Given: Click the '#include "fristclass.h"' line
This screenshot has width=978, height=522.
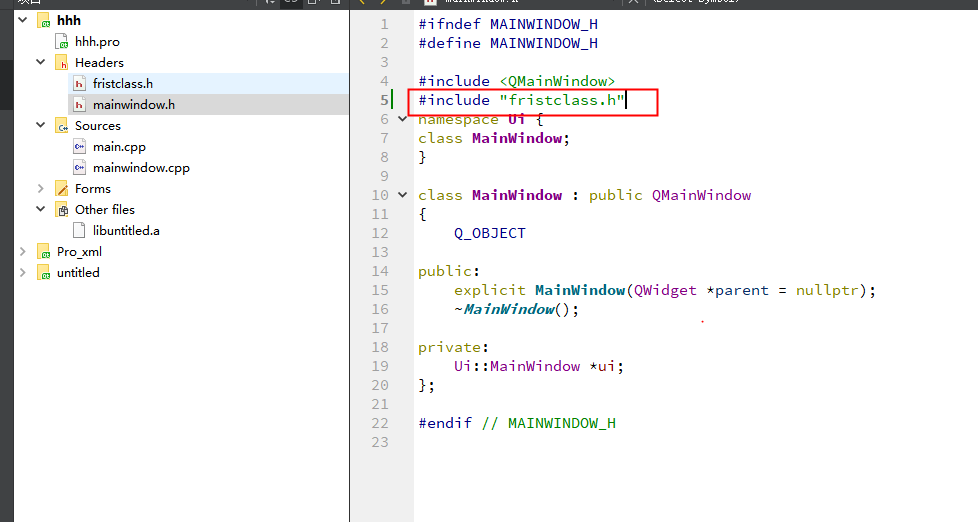Looking at the screenshot, I should [x=521, y=100].
